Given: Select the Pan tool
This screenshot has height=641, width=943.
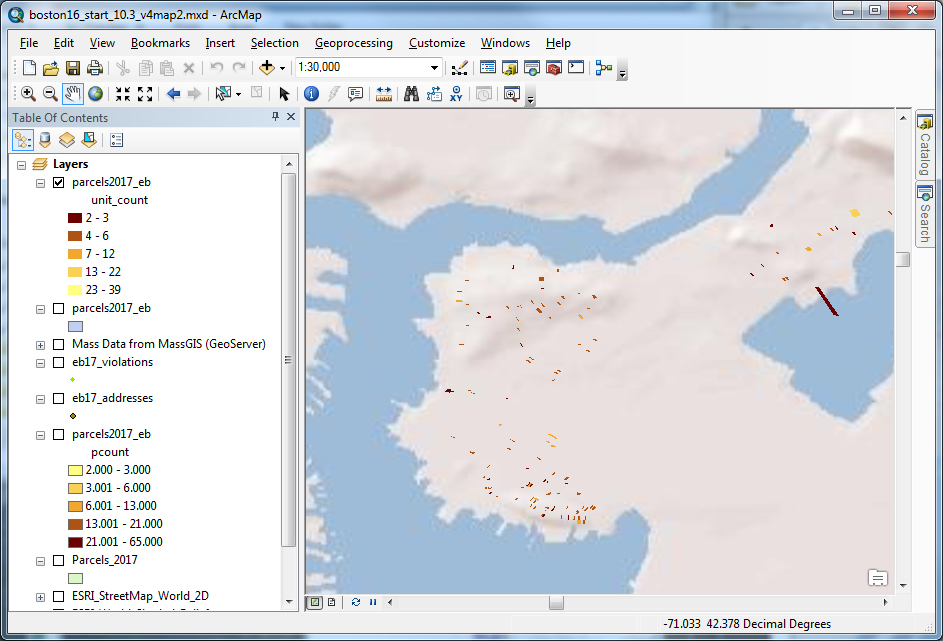Looking at the screenshot, I should (71, 93).
